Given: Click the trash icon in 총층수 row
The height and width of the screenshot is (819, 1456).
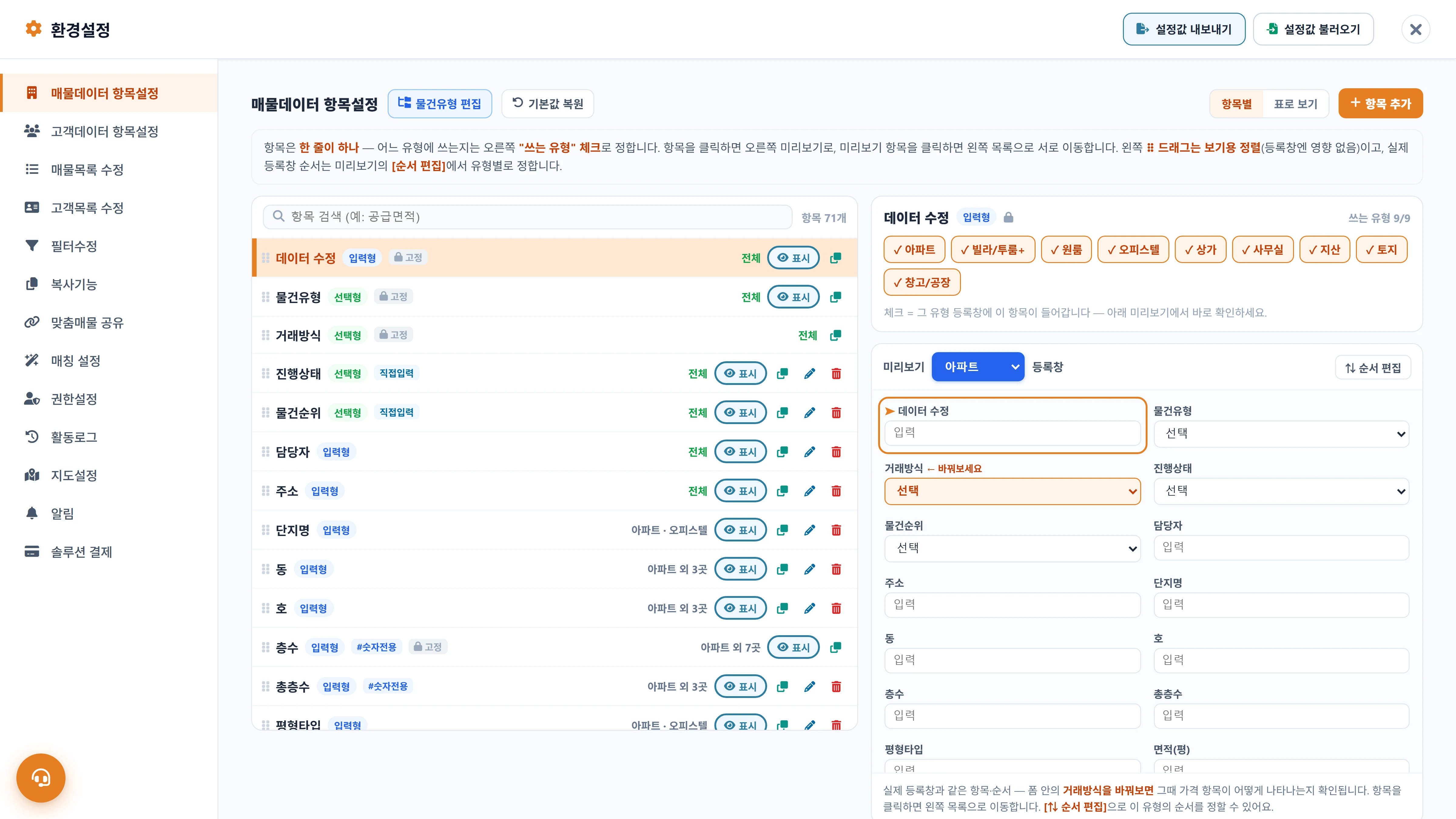Looking at the screenshot, I should click(x=837, y=686).
